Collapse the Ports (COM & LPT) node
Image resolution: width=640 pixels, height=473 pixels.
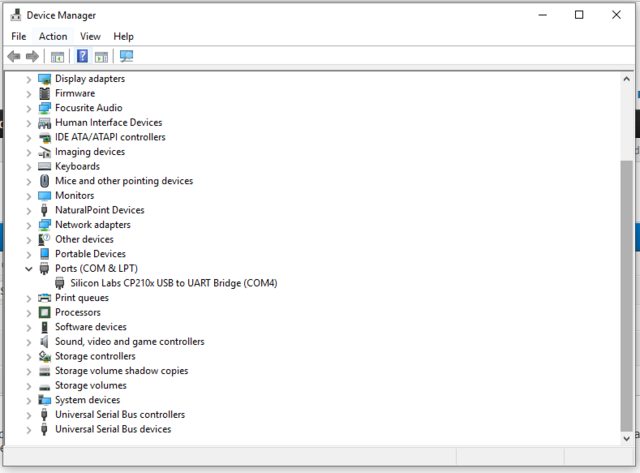pyautogui.click(x=29, y=269)
